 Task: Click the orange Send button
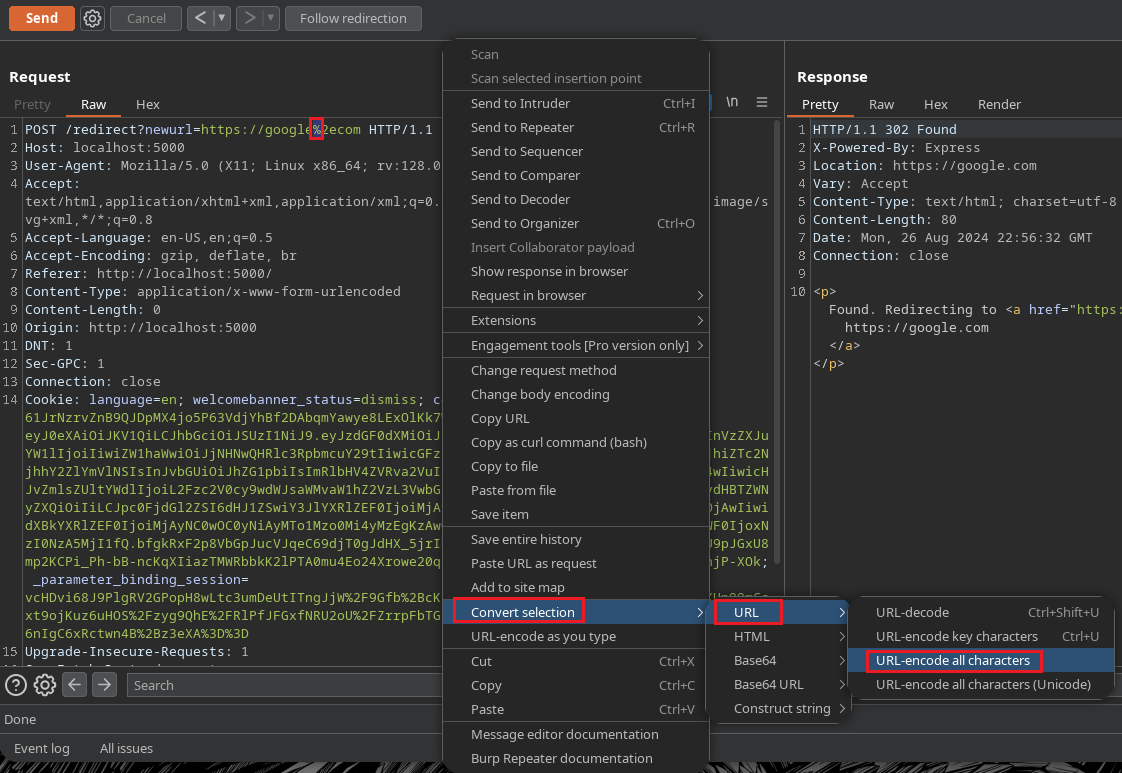coord(41,18)
